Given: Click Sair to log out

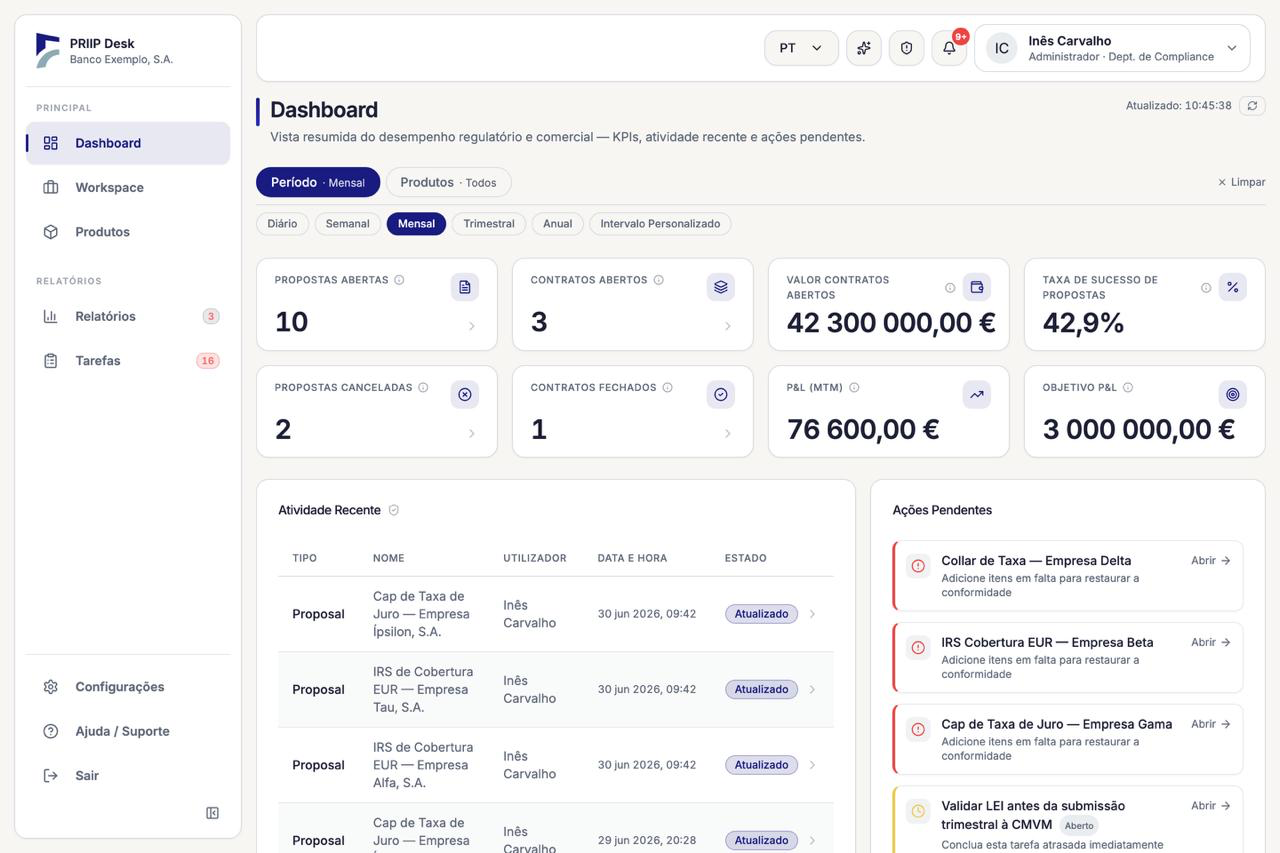Looking at the screenshot, I should click(128, 776).
